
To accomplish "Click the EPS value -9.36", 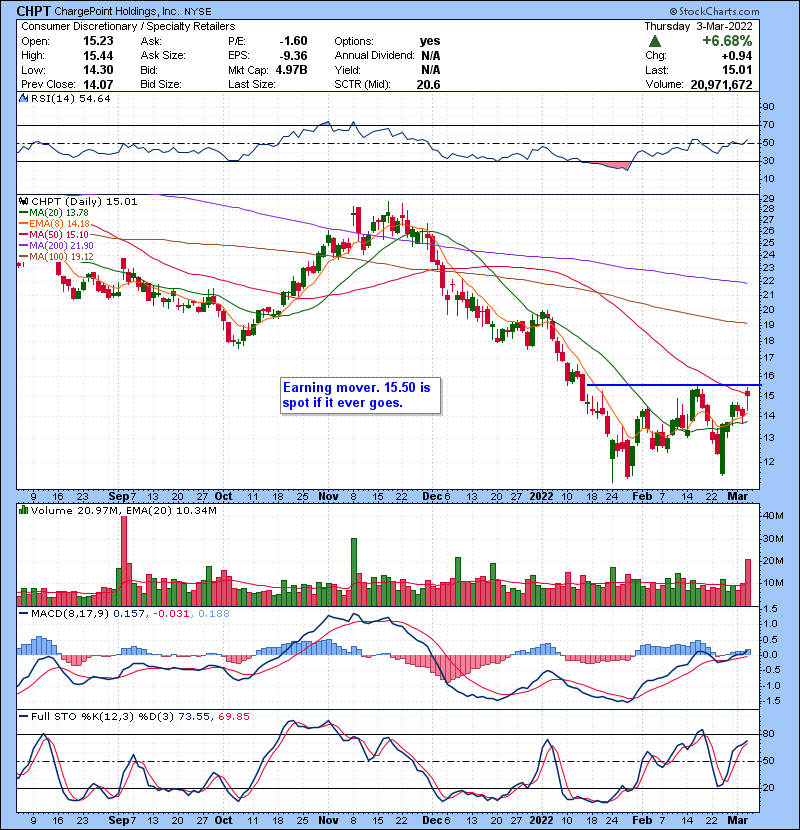I will coord(293,56).
